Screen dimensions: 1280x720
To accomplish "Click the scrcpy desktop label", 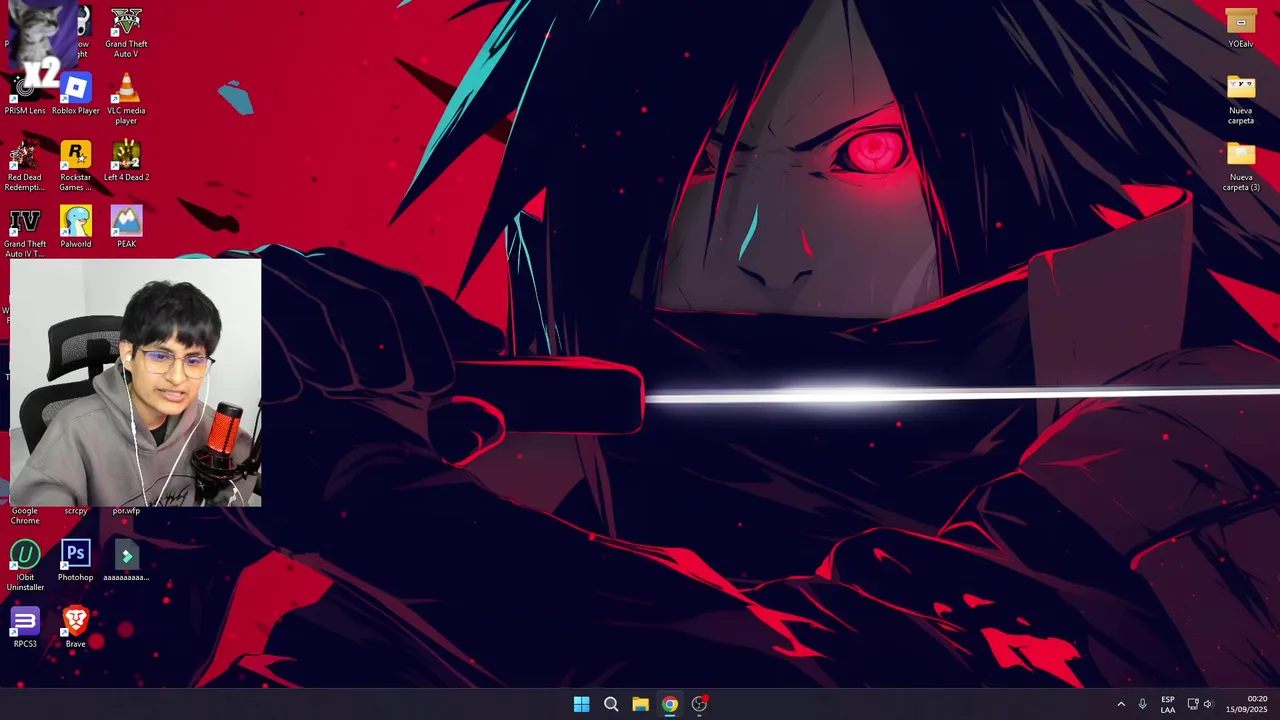I will click(75, 511).
